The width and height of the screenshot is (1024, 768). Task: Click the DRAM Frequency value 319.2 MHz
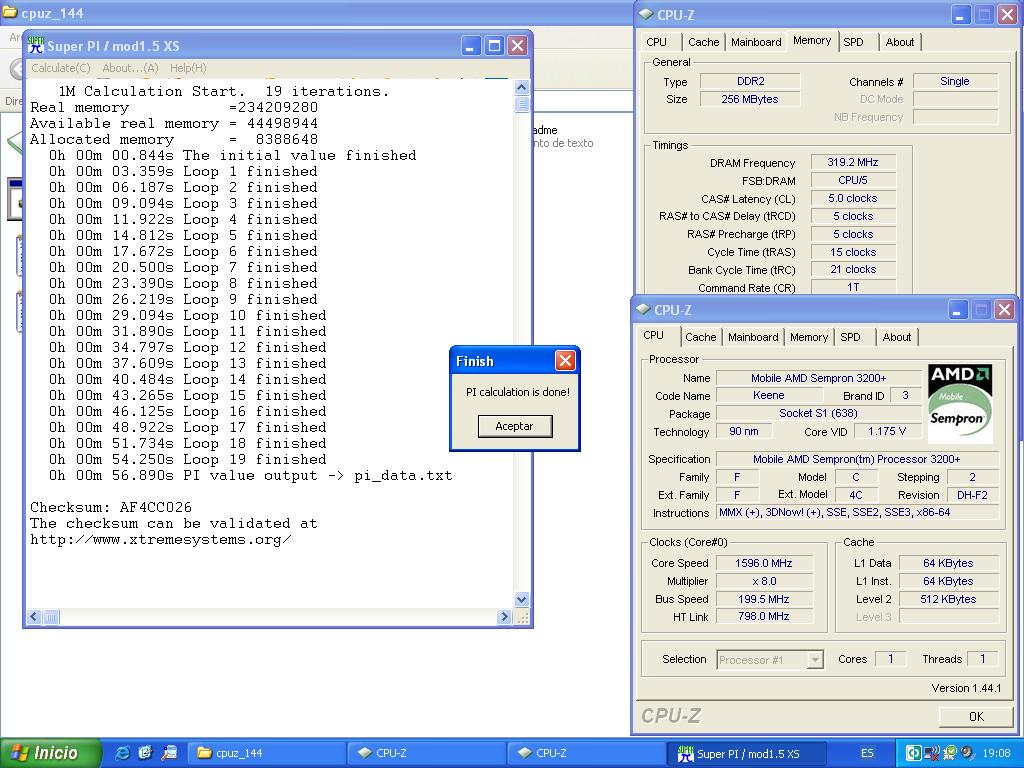[853, 162]
